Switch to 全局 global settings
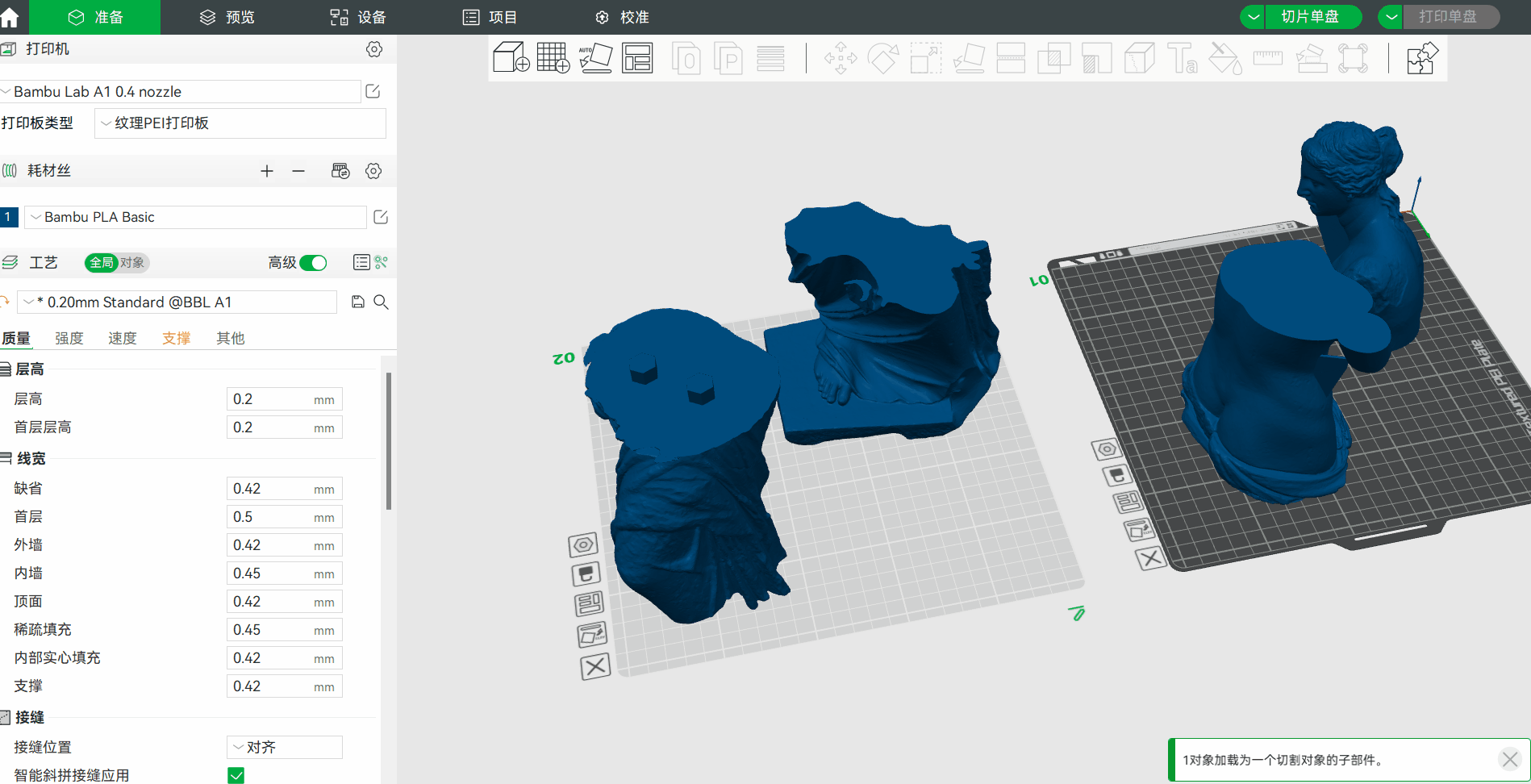This screenshot has width=1531, height=784. (x=102, y=262)
